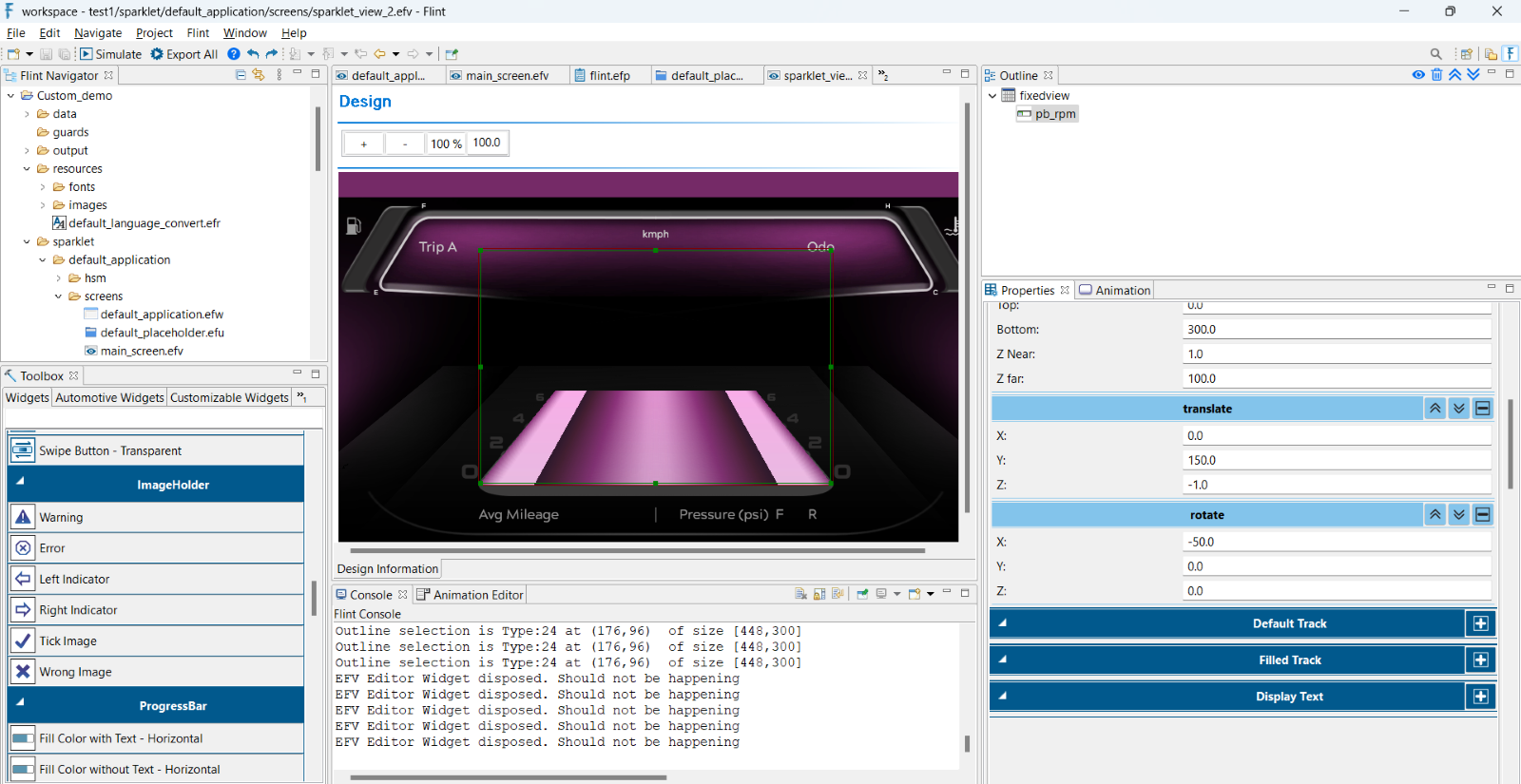
Task: Click the Export All gear icon
Action: [x=157, y=54]
